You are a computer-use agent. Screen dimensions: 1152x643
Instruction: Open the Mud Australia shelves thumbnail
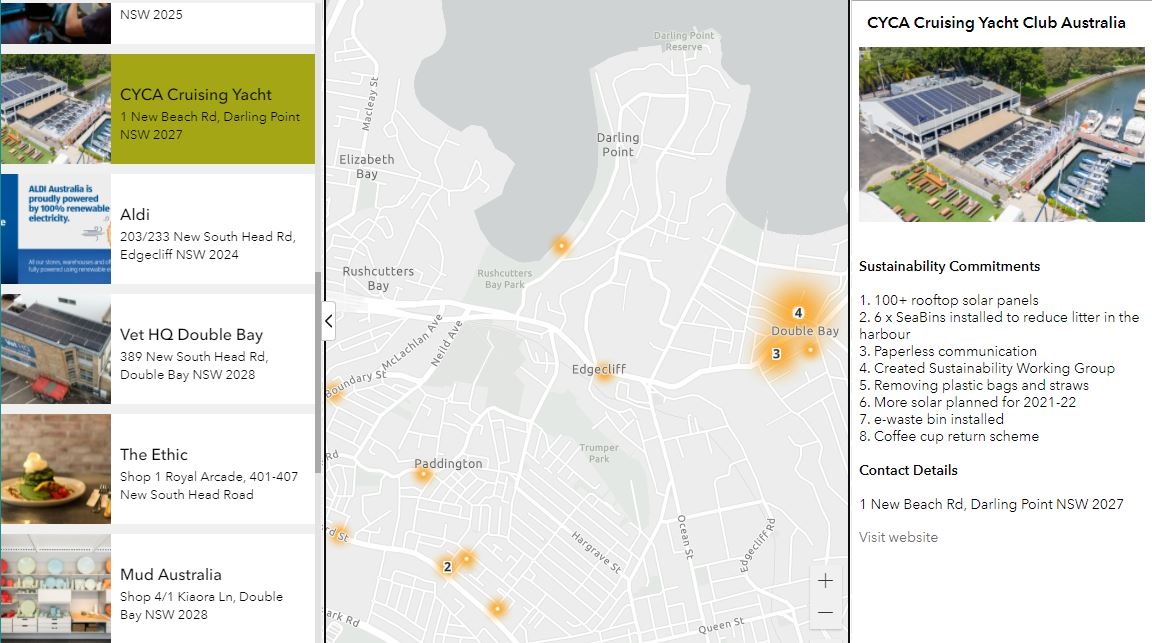(56, 589)
